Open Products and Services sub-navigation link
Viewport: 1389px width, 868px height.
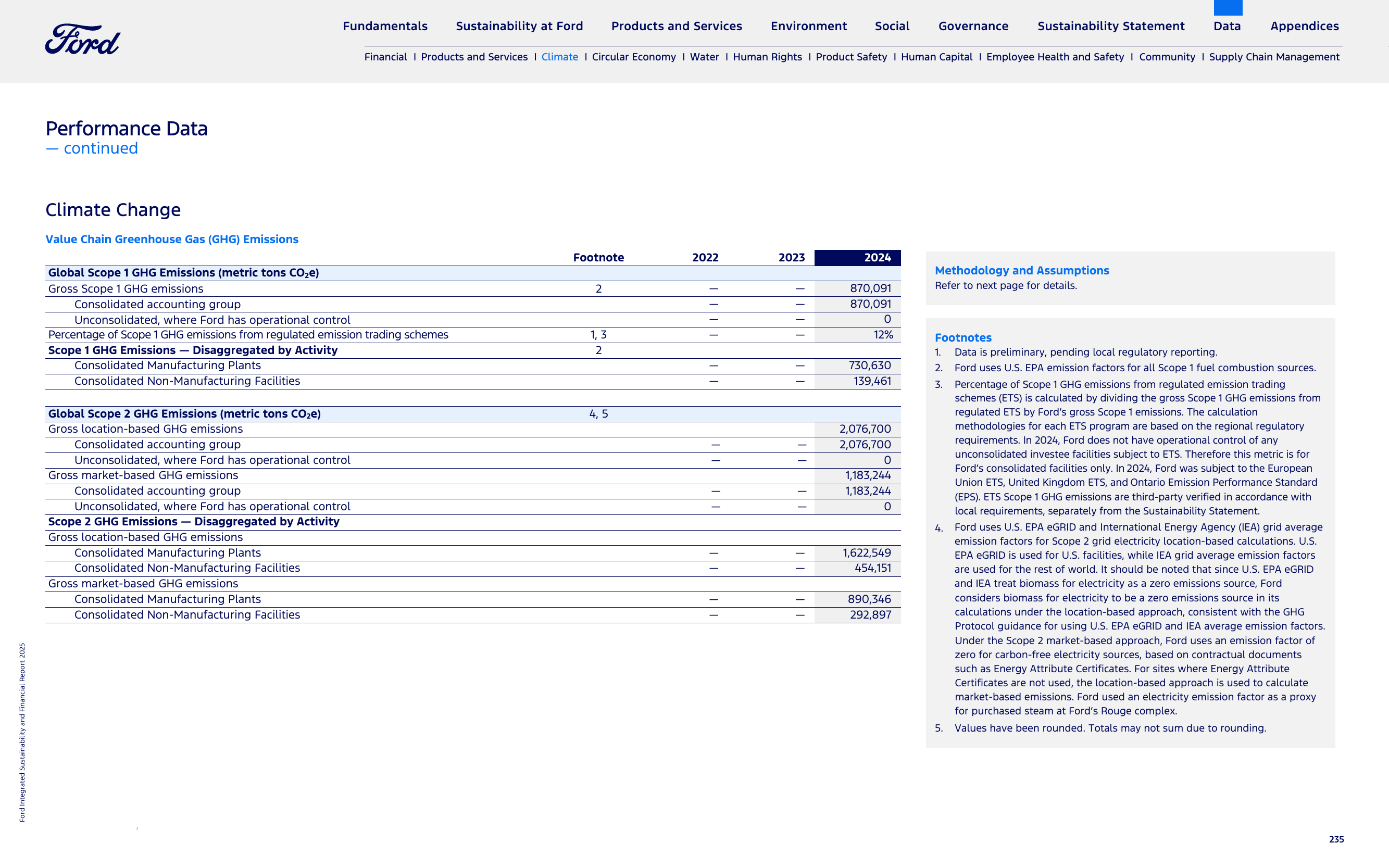(x=474, y=57)
